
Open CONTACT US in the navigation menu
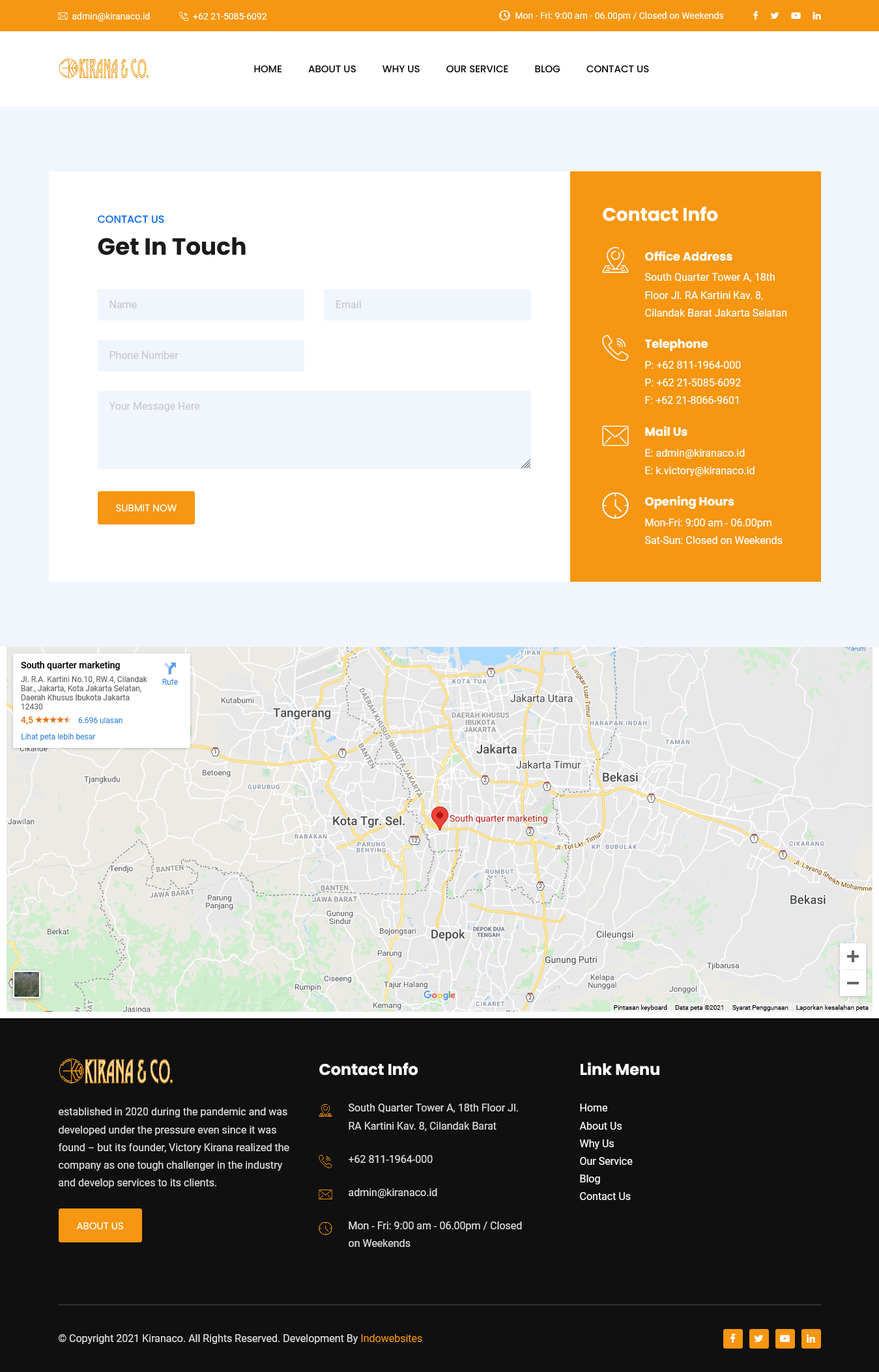pos(618,69)
